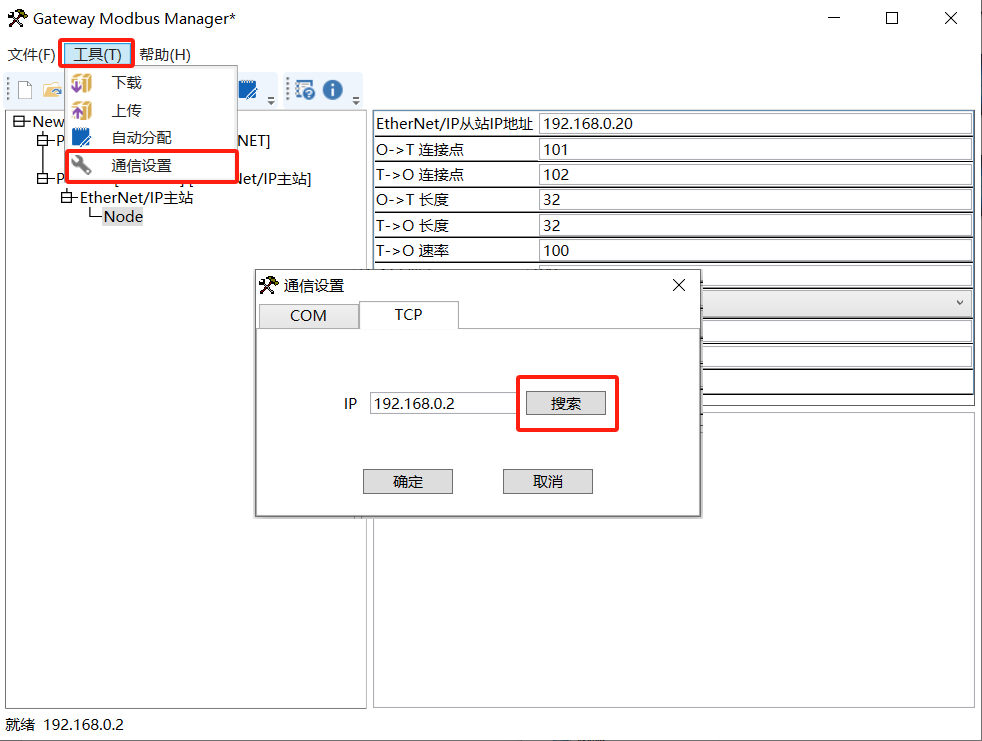Open the 工具(T) menu
The width and height of the screenshot is (982, 741).
tap(97, 54)
